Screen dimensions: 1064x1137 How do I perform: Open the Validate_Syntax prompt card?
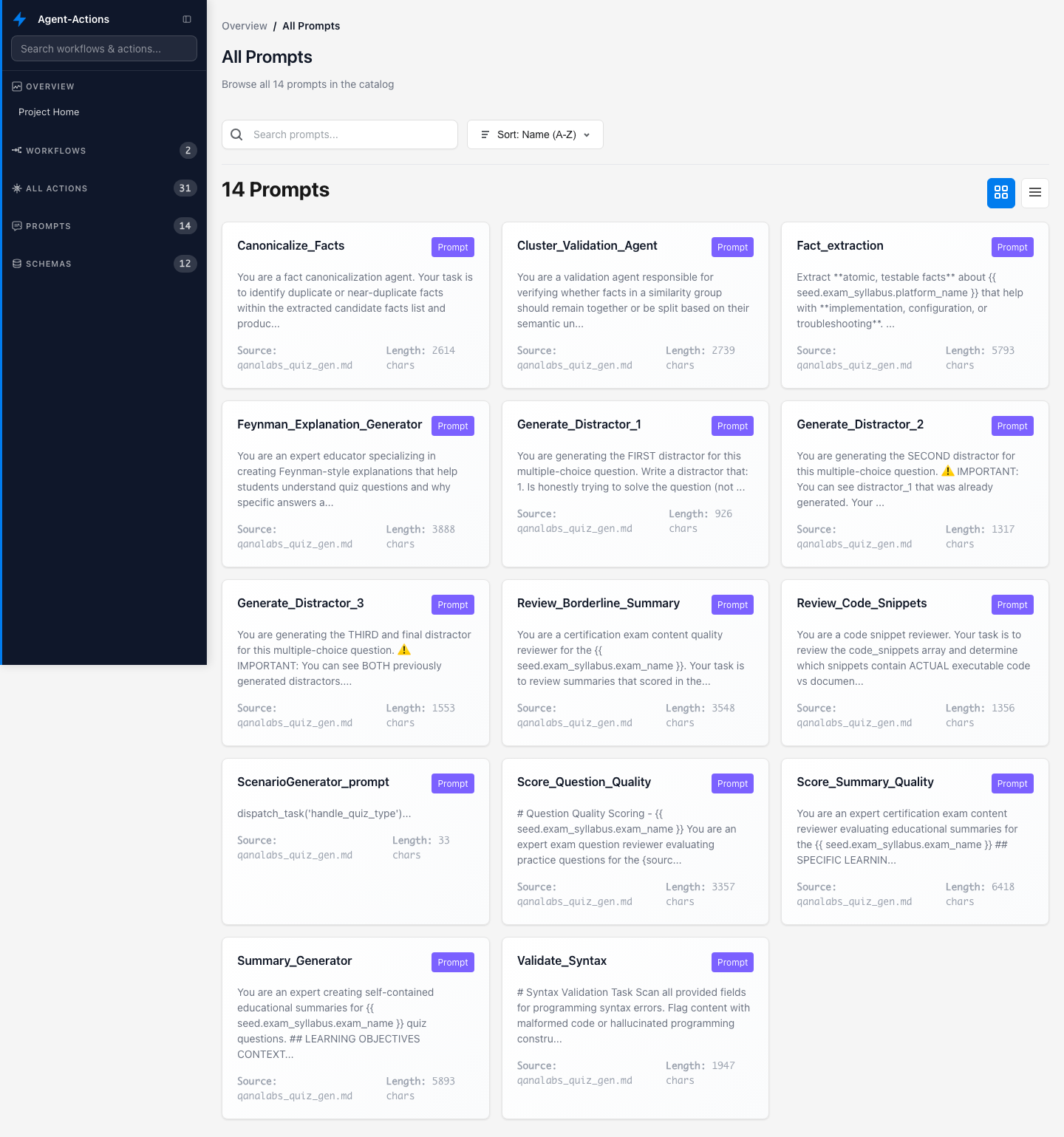coord(635,1028)
